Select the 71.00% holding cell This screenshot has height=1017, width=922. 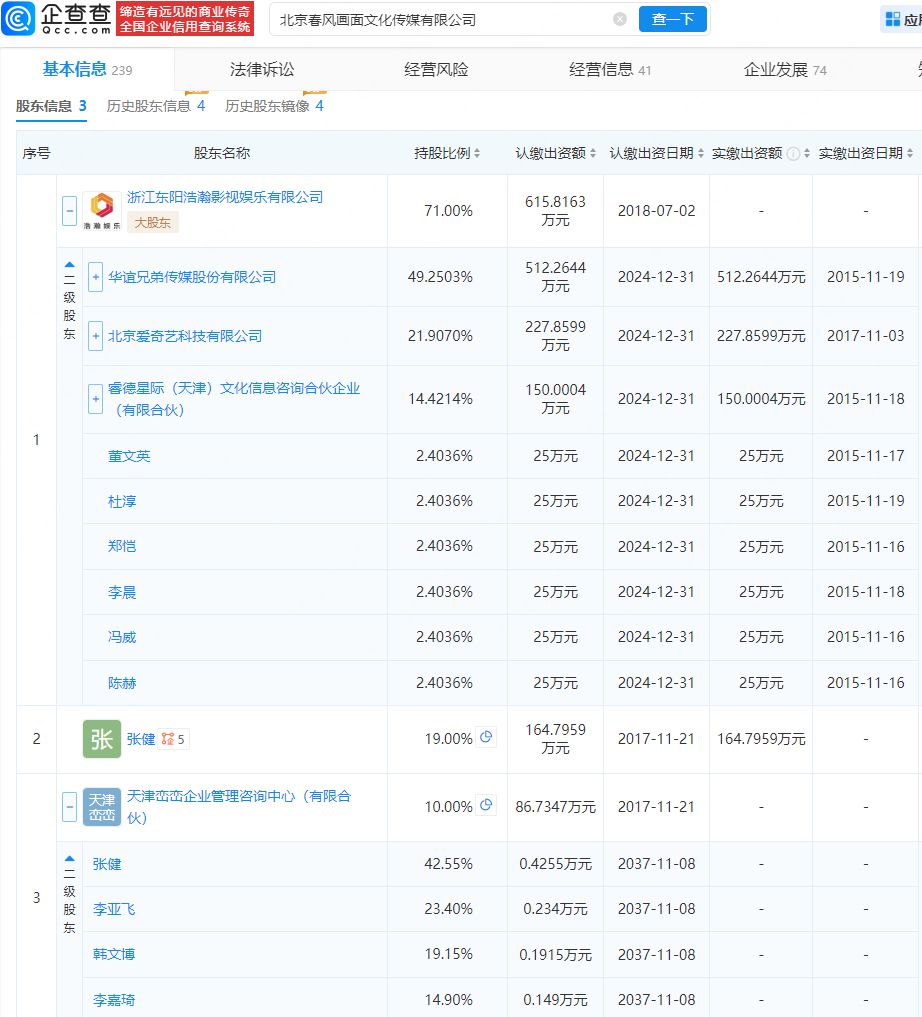coord(448,211)
